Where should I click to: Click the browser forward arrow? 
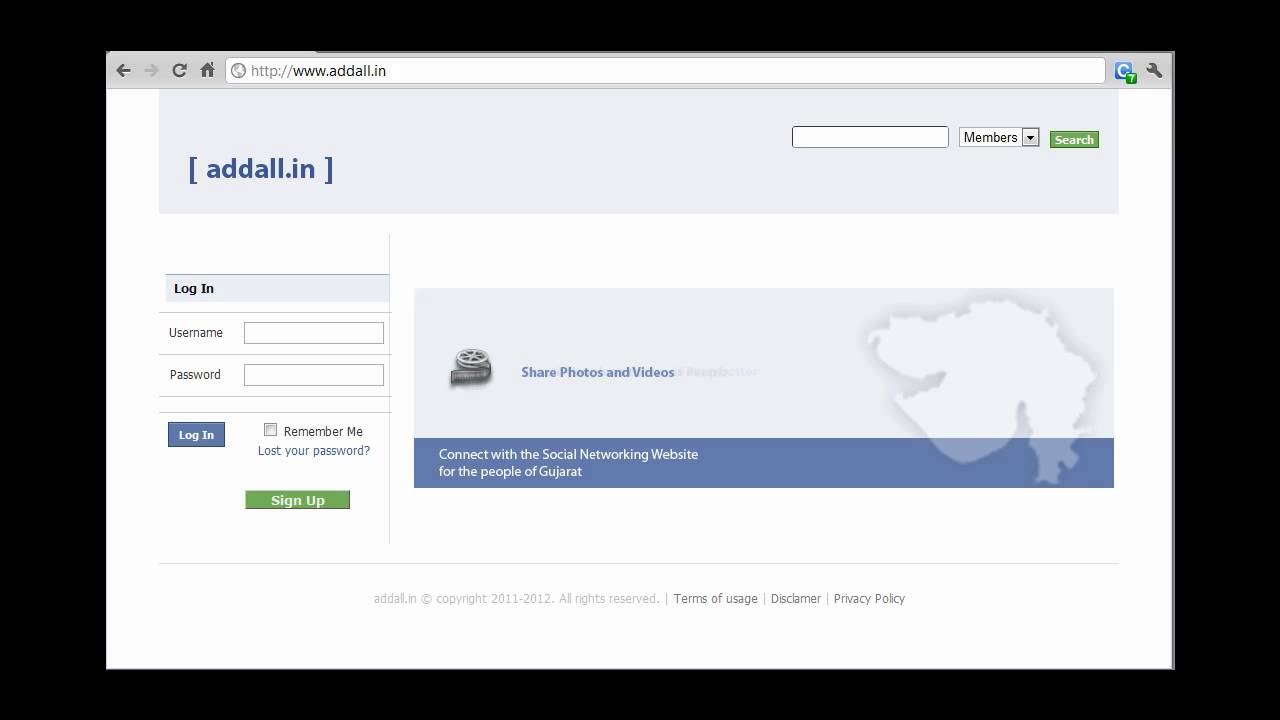click(151, 70)
